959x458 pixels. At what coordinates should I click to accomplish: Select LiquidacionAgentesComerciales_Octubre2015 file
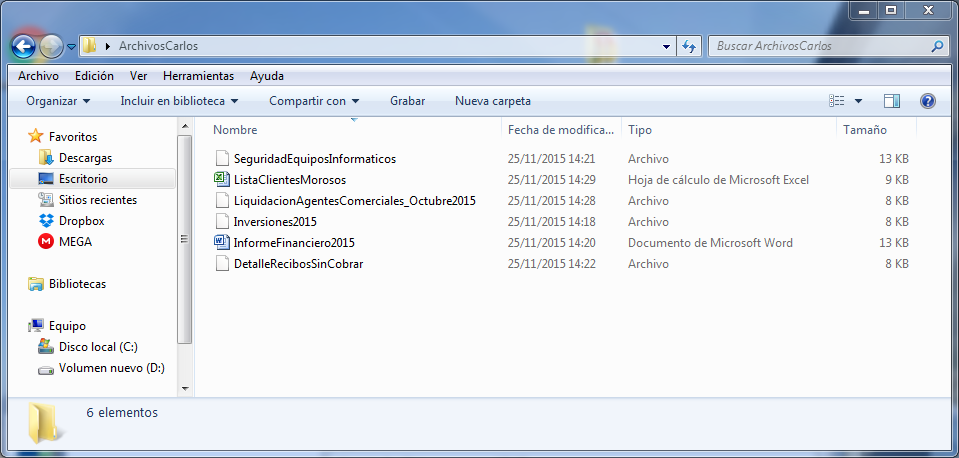pos(355,201)
